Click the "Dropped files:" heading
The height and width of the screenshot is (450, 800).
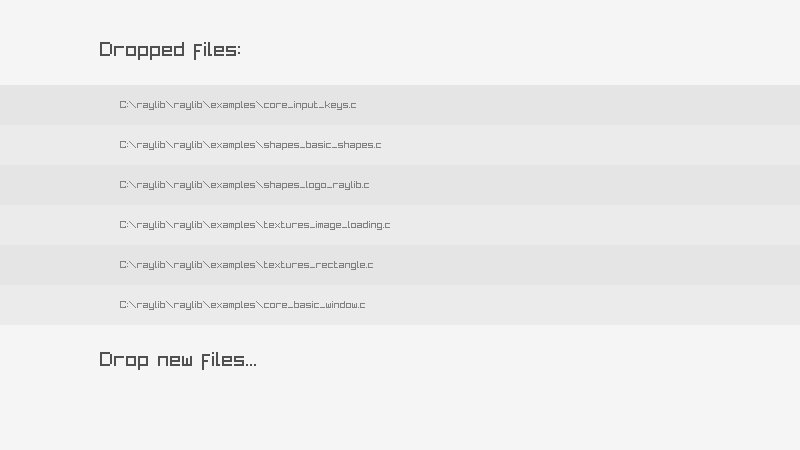click(x=170, y=50)
